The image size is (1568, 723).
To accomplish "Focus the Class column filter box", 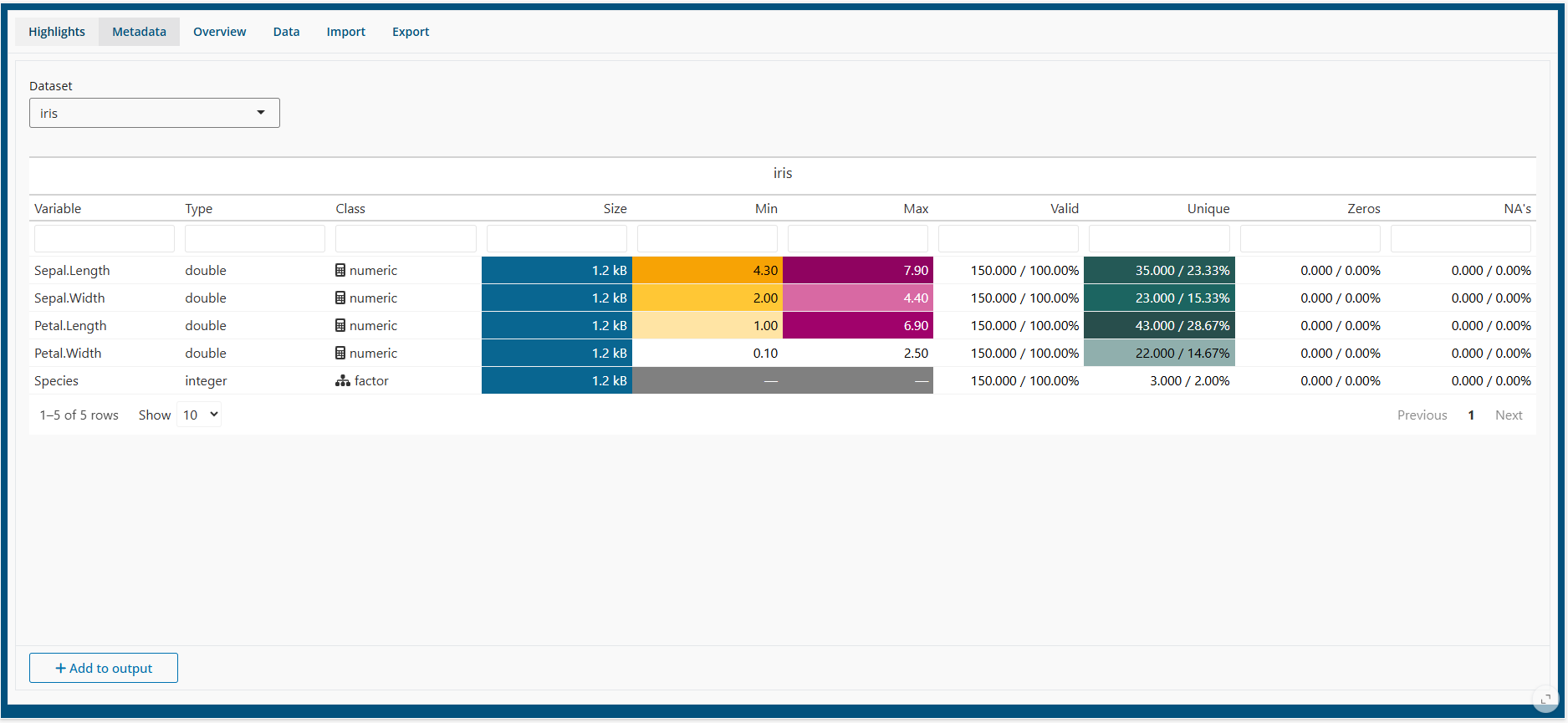I will (406, 239).
